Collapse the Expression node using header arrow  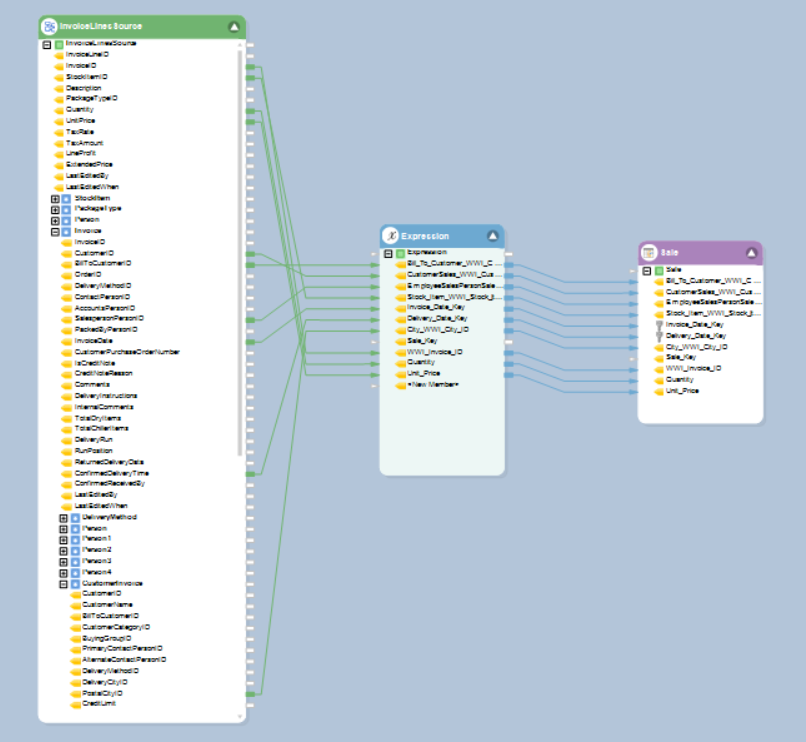click(493, 236)
